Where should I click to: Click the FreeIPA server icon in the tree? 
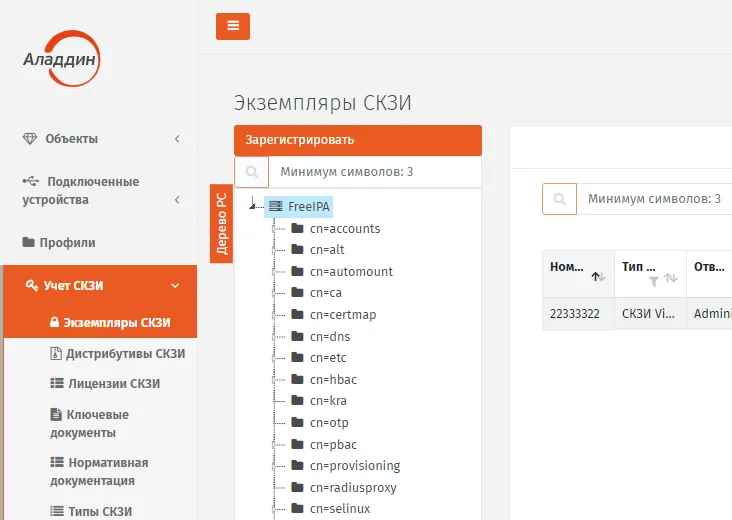tap(276, 206)
